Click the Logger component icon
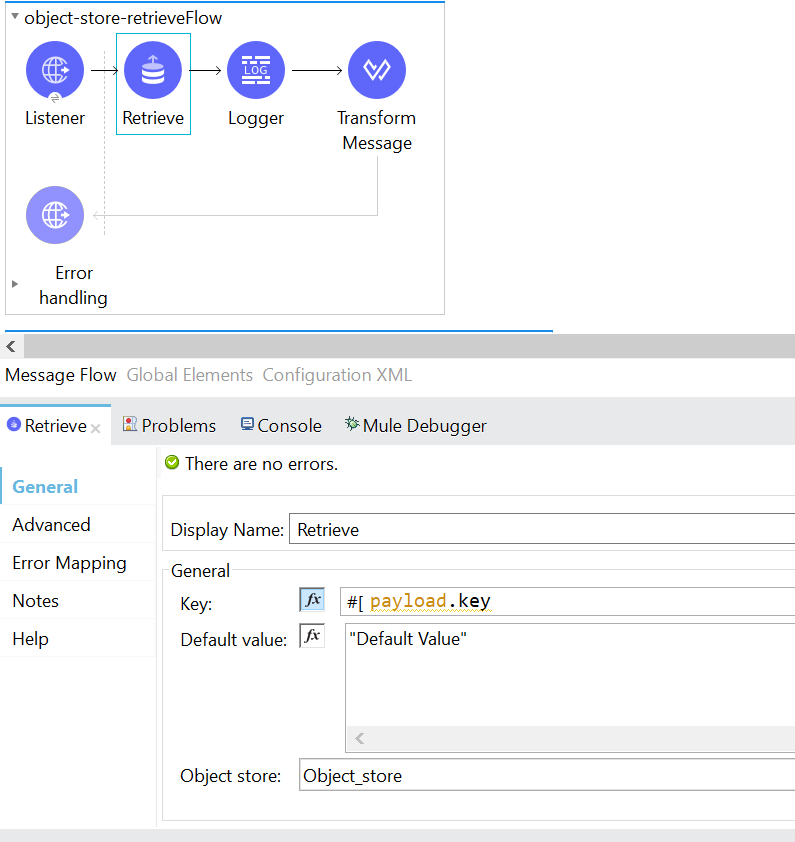The width and height of the screenshot is (795, 842). (x=256, y=70)
